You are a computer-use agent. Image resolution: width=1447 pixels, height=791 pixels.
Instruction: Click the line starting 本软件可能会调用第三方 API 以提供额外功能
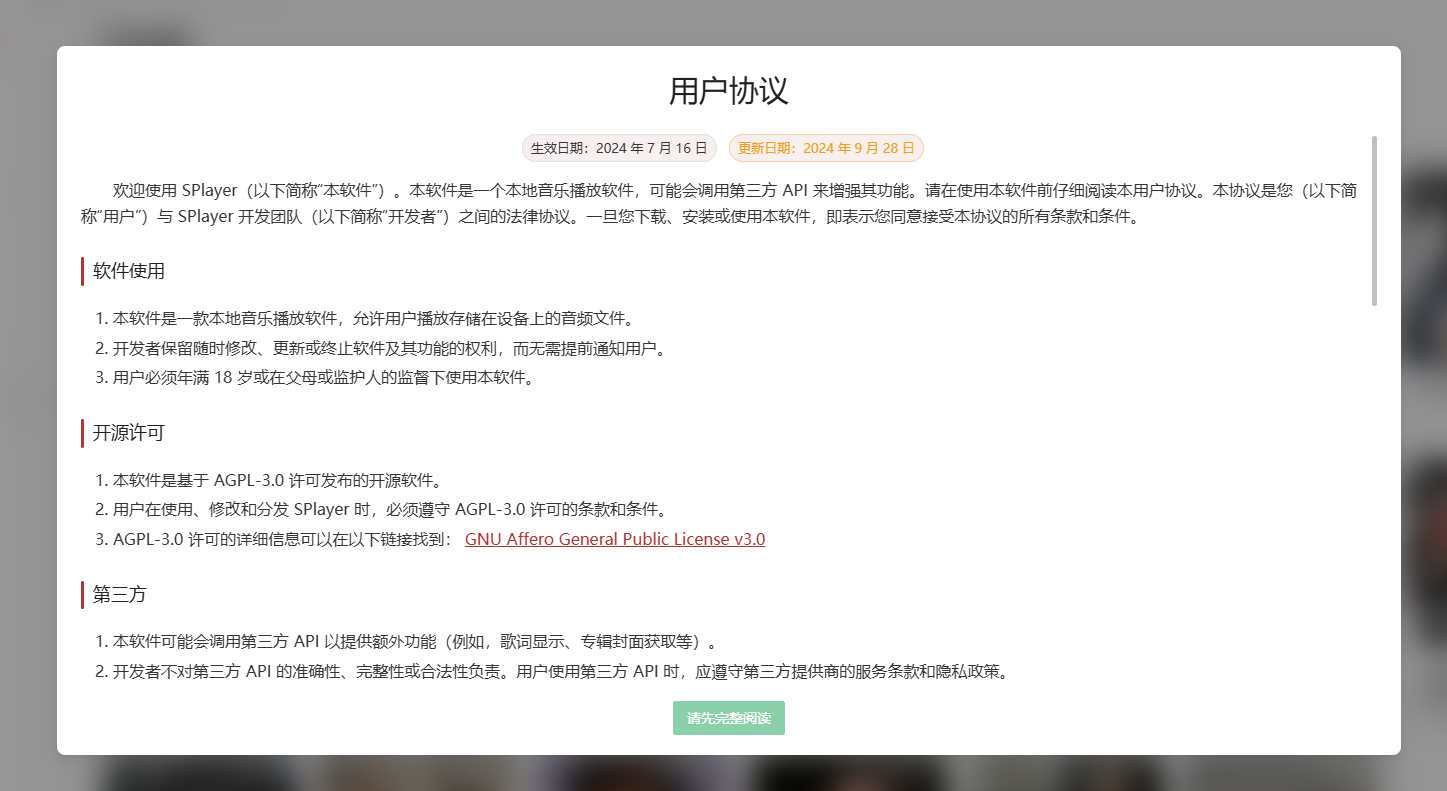(x=414, y=641)
